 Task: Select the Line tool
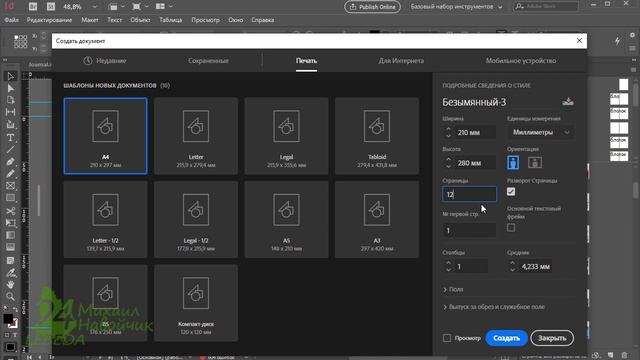coord(11,149)
